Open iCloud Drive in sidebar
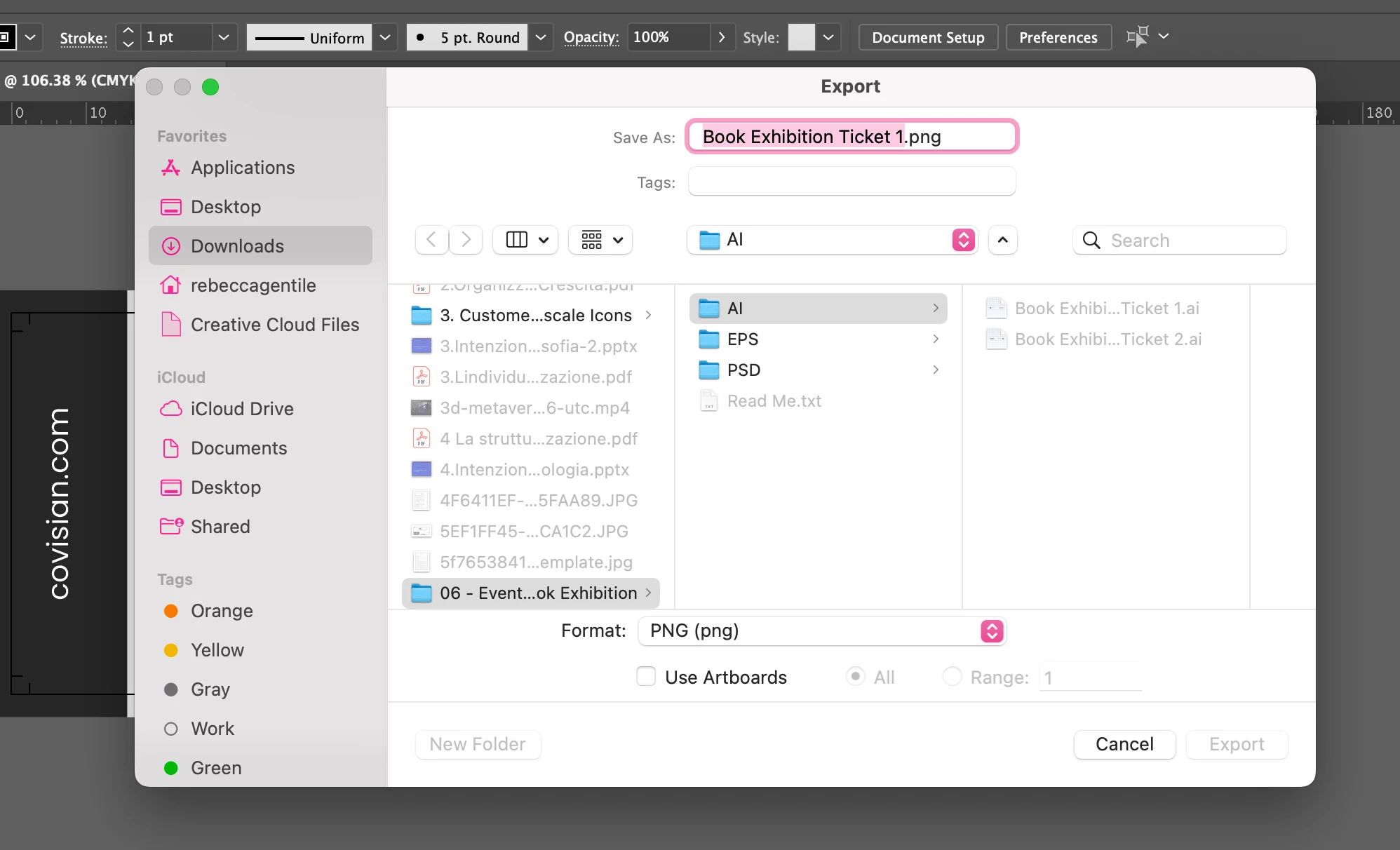Viewport: 1400px width, 850px height. (241, 409)
